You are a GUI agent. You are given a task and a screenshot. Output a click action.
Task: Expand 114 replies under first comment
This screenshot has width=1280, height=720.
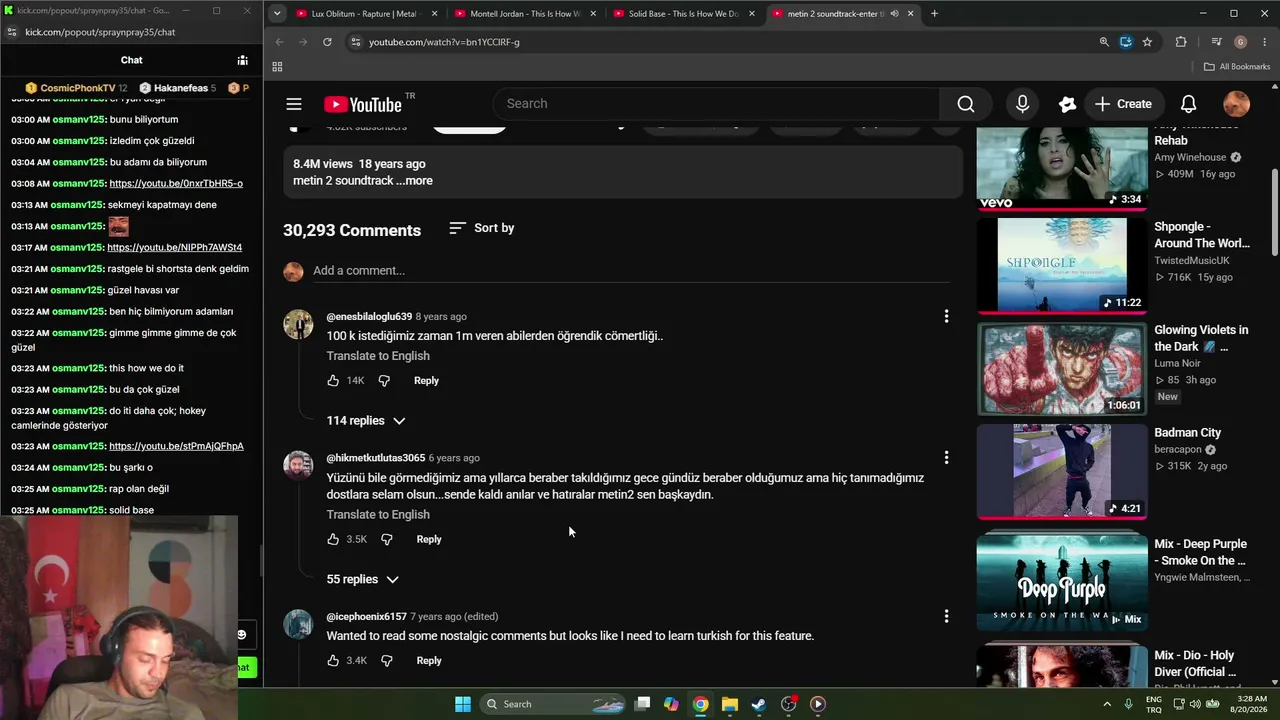(x=366, y=421)
